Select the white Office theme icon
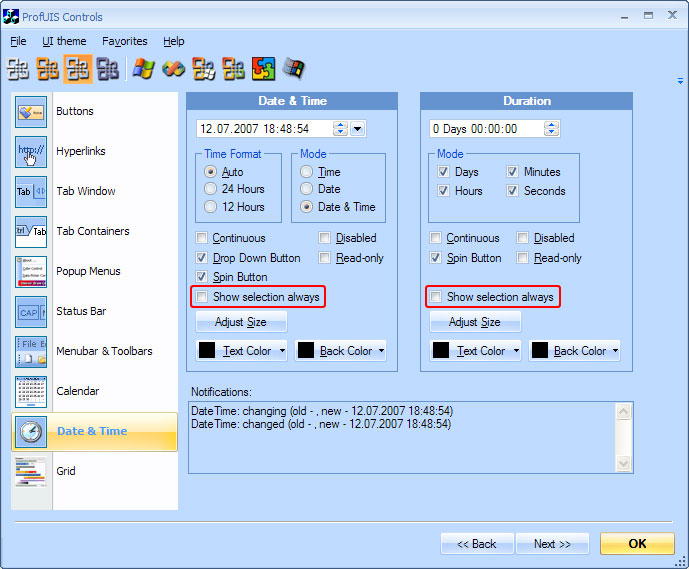Image resolution: width=689 pixels, height=569 pixels. coord(18,69)
